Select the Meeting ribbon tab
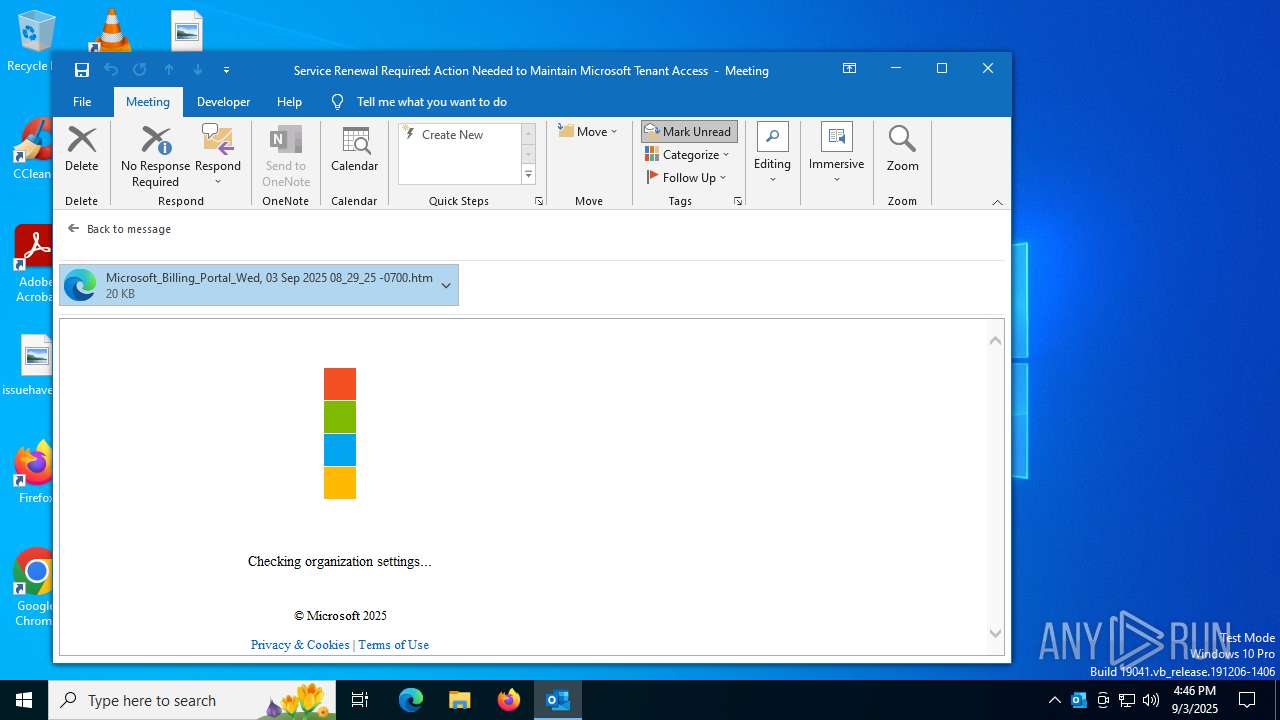Viewport: 1280px width, 720px height. pos(148,102)
